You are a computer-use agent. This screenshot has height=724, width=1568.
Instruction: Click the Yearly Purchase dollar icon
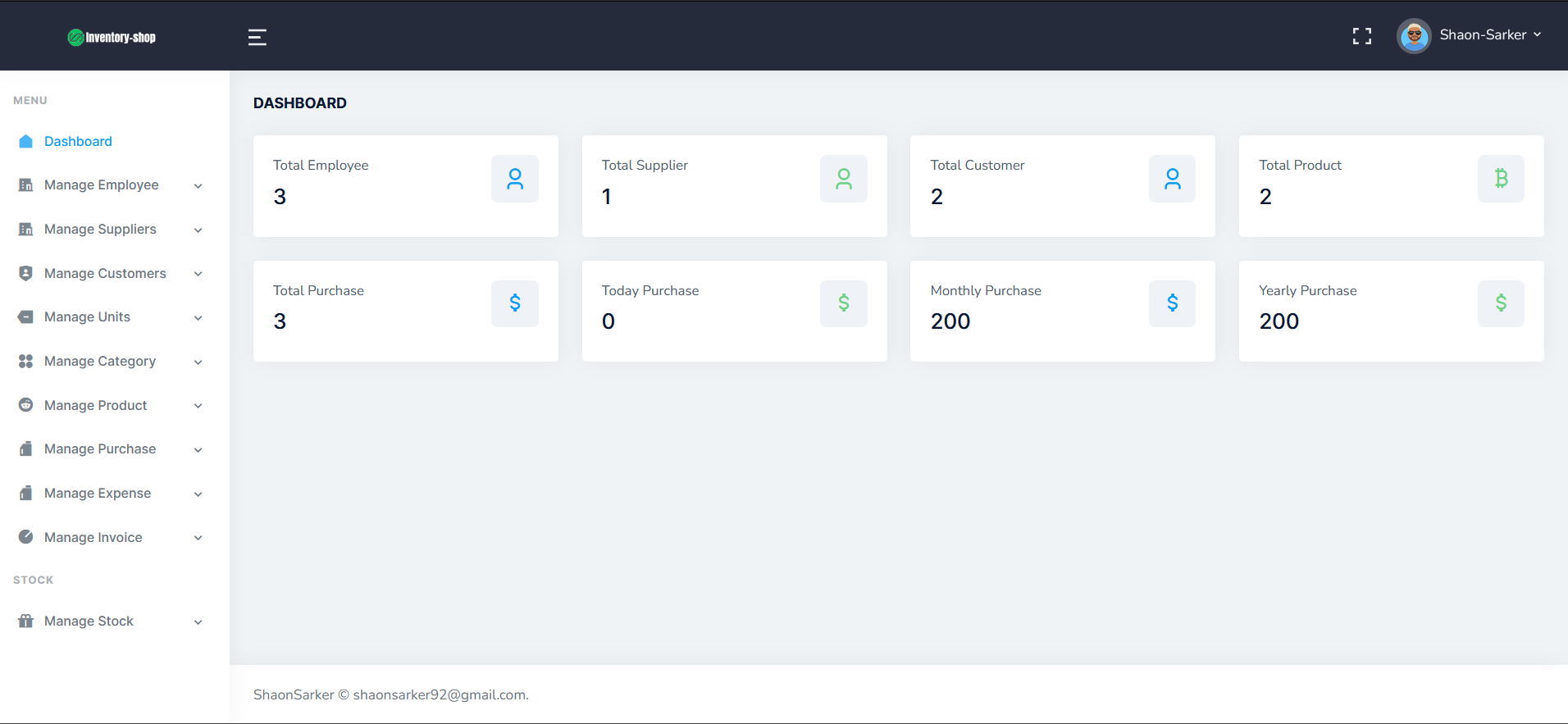click(1500, 303)
